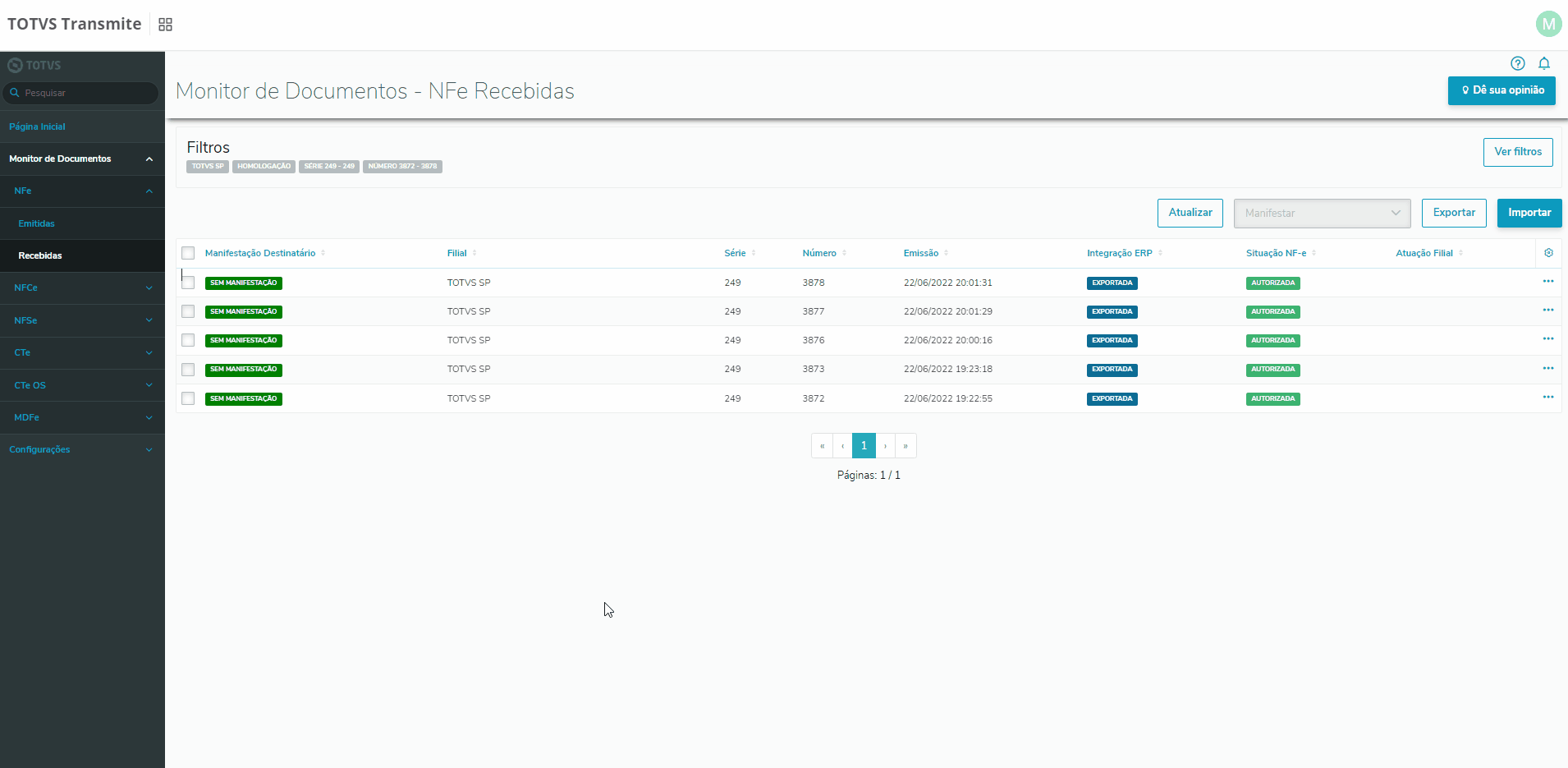Click the Exportar button
The width and height of the screenshot is (1568, 768).
point(1454,213)
